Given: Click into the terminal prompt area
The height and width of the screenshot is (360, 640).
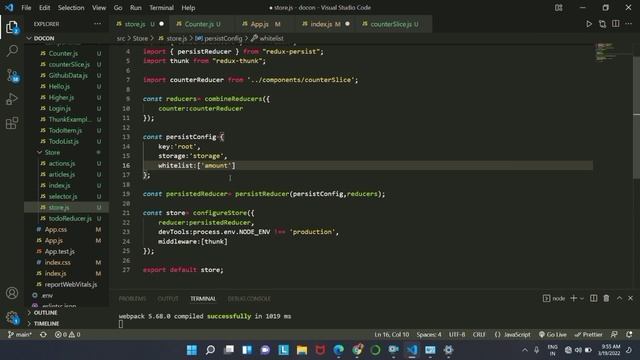Looking at the screenshot, I should (x=121, y=324).
